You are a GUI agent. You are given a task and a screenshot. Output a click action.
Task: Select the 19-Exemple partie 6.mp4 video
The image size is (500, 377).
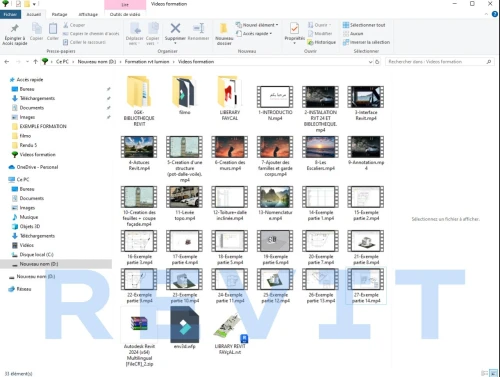pyautogui.click(x=275, y=247)
